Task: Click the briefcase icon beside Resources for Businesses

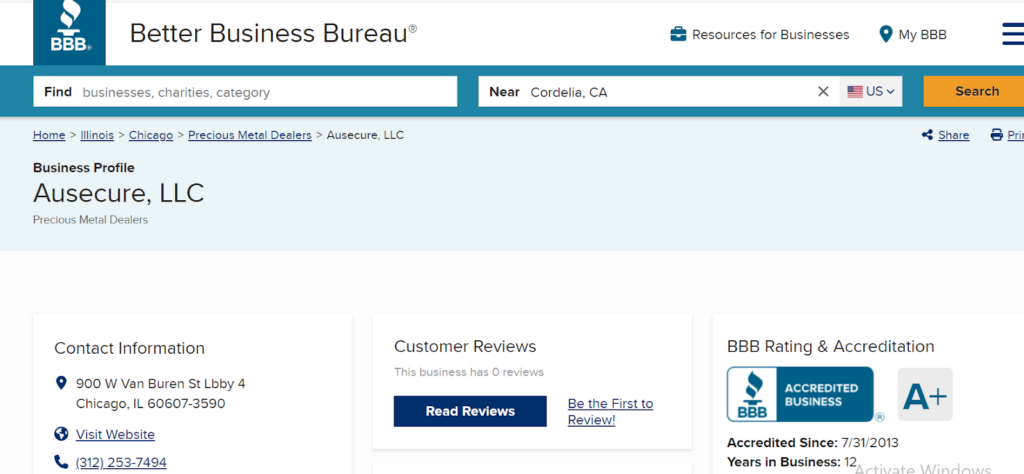Action: coord(678,34)
